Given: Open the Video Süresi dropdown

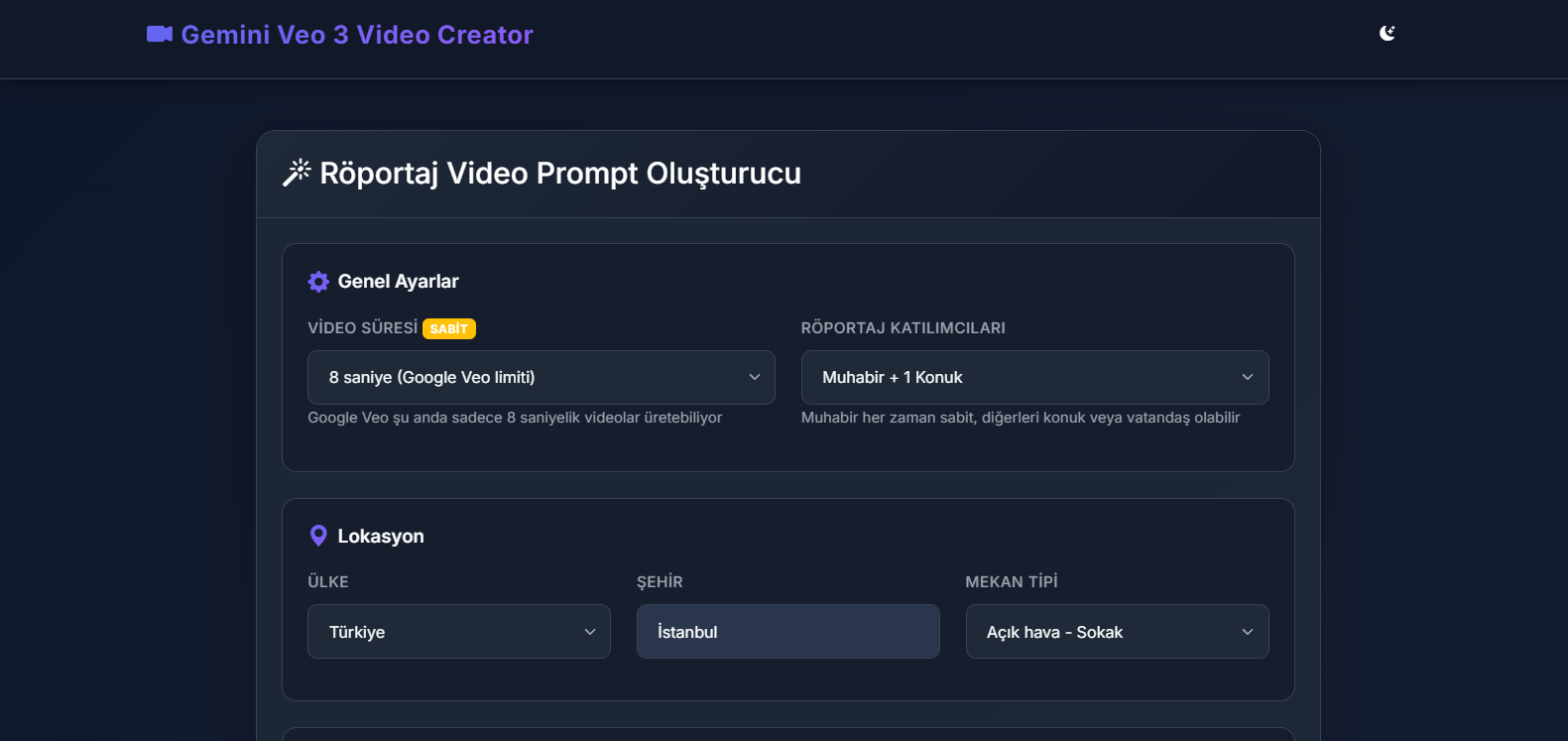Looking at the screenshot, I should (542, 377).
